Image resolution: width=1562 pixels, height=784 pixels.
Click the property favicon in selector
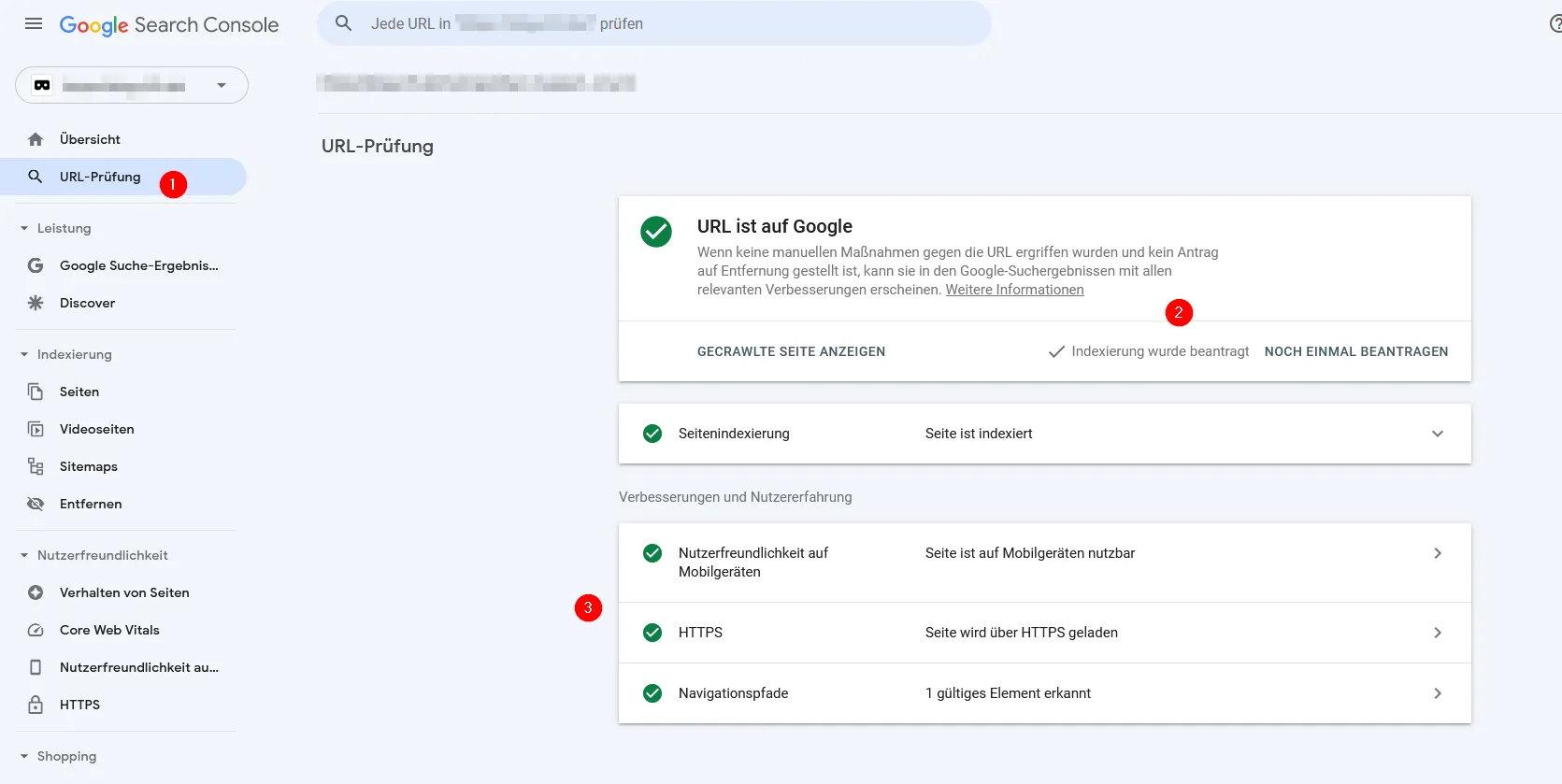click(42, 85)
